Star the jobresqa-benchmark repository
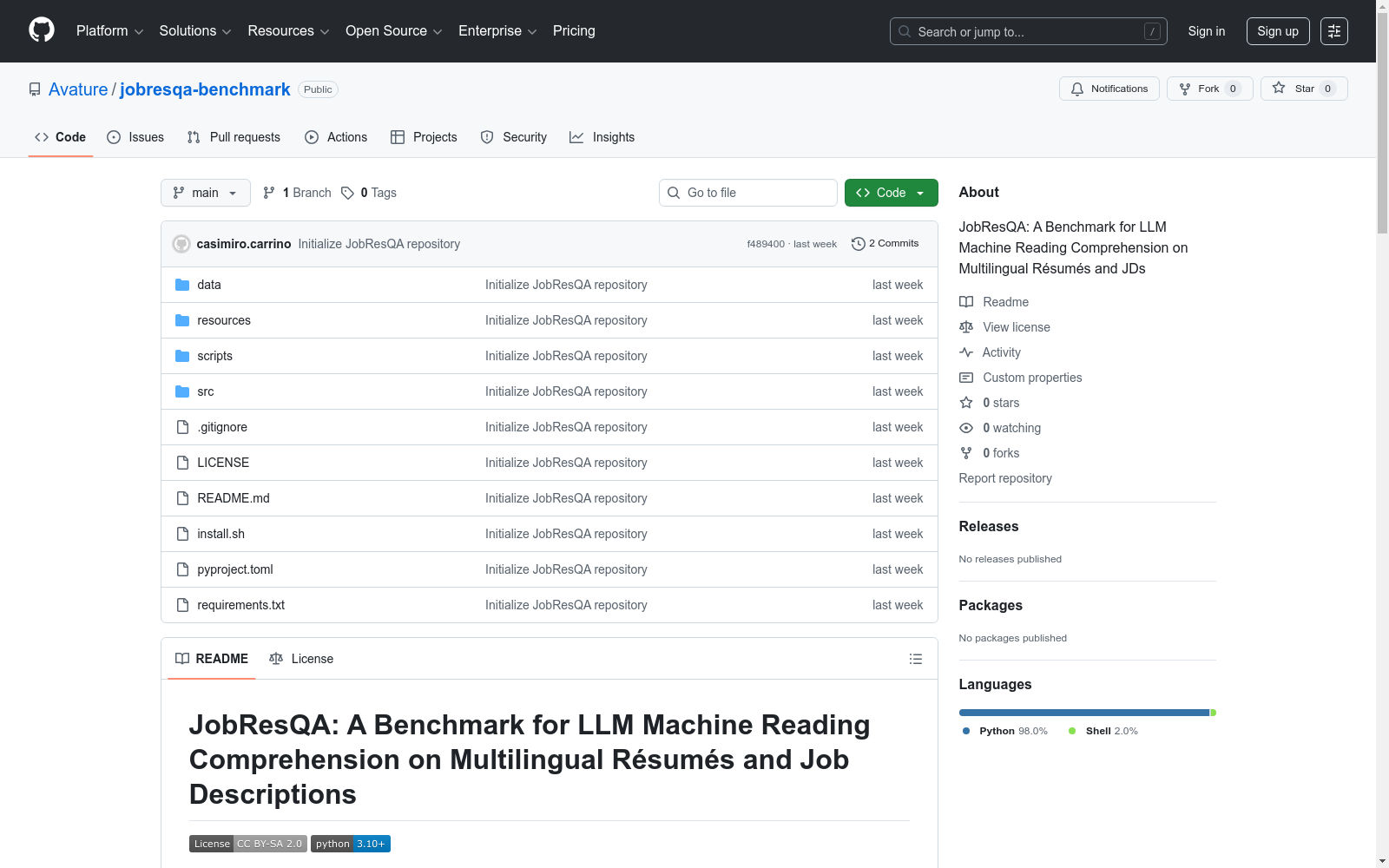1389x868 pixels. tap(1304, 89)
